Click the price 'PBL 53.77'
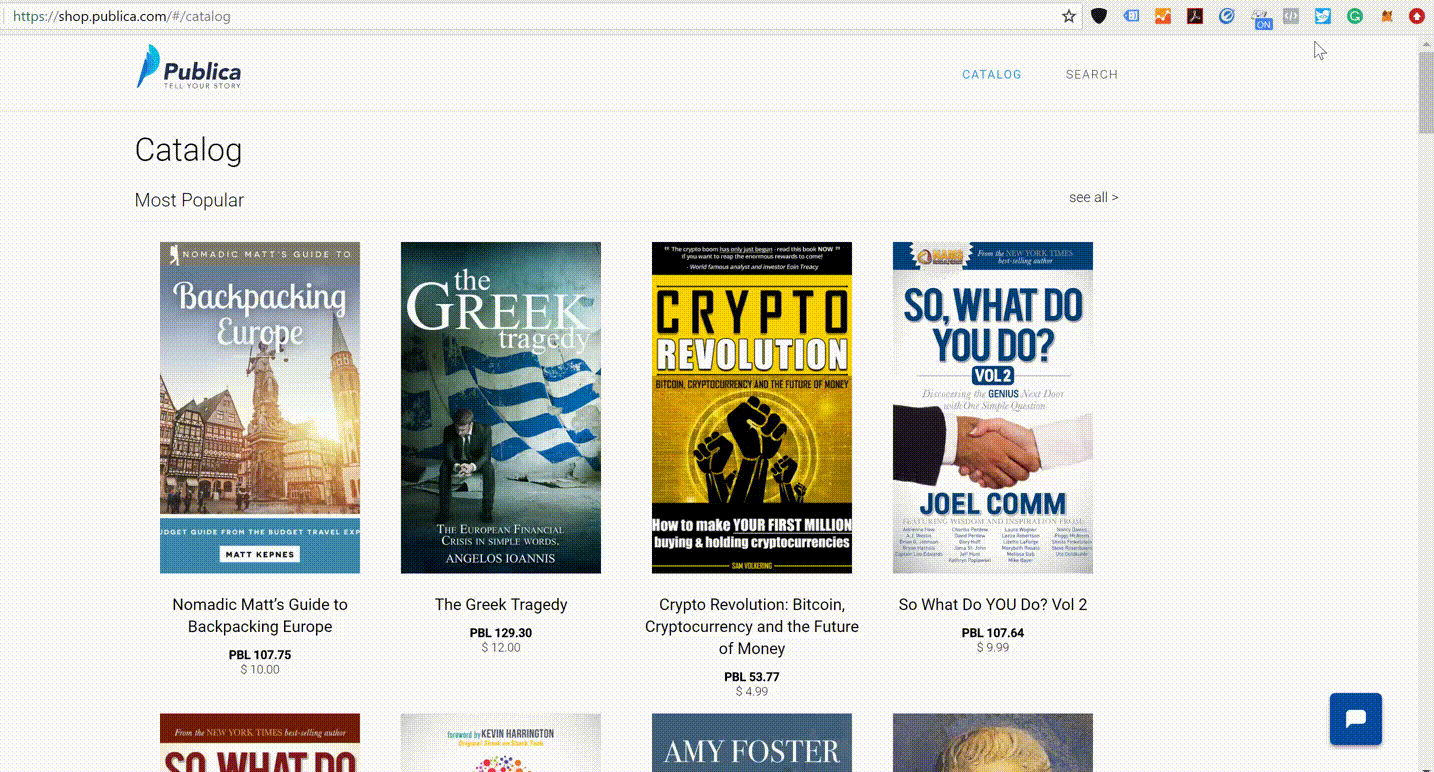Viewport: 1434px width, 772px height. (x=752, y=677)
